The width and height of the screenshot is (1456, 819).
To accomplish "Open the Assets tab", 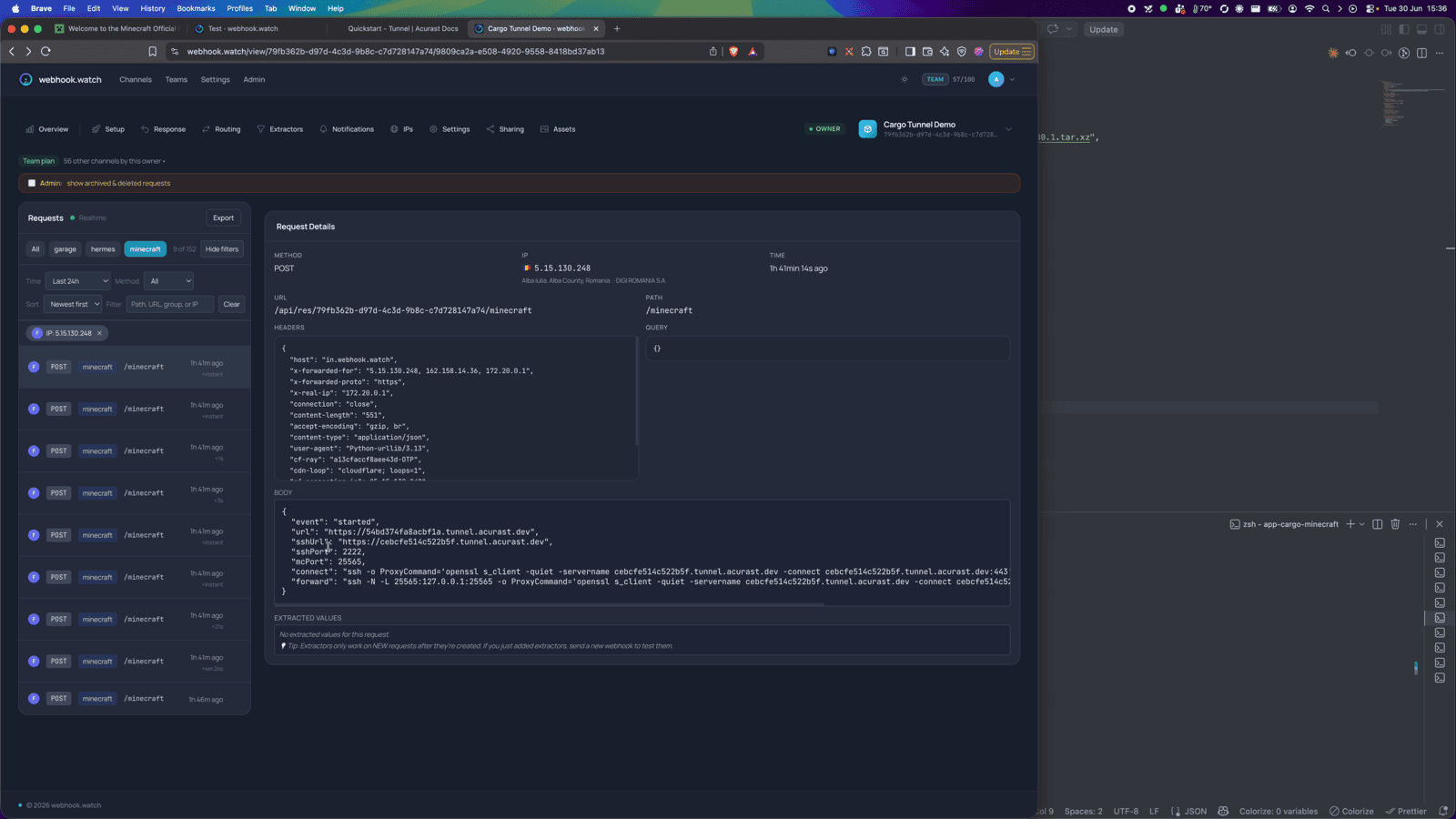I will (558, 129).
